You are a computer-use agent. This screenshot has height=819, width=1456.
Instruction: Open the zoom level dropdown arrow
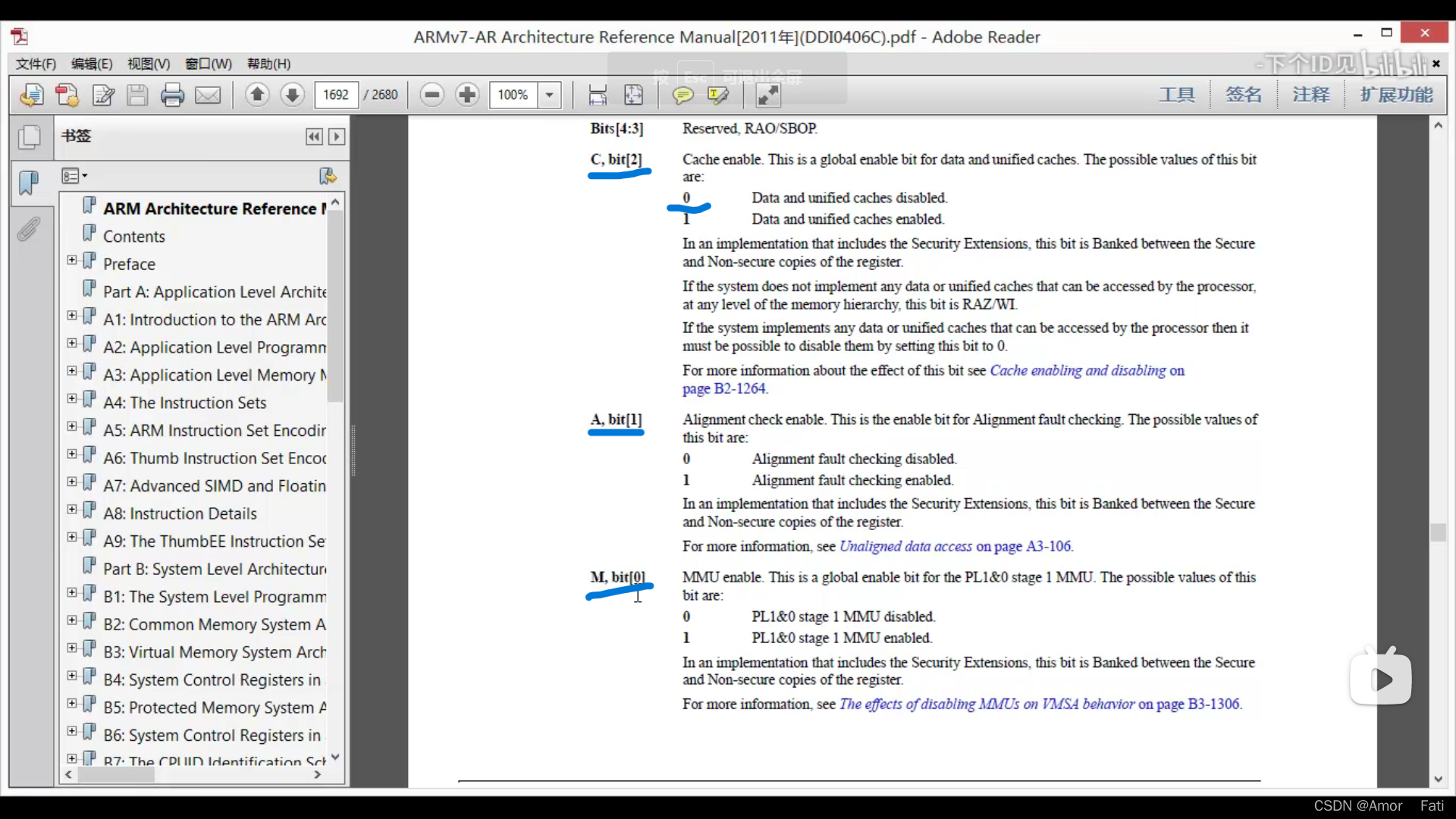[x=549, y=95]
